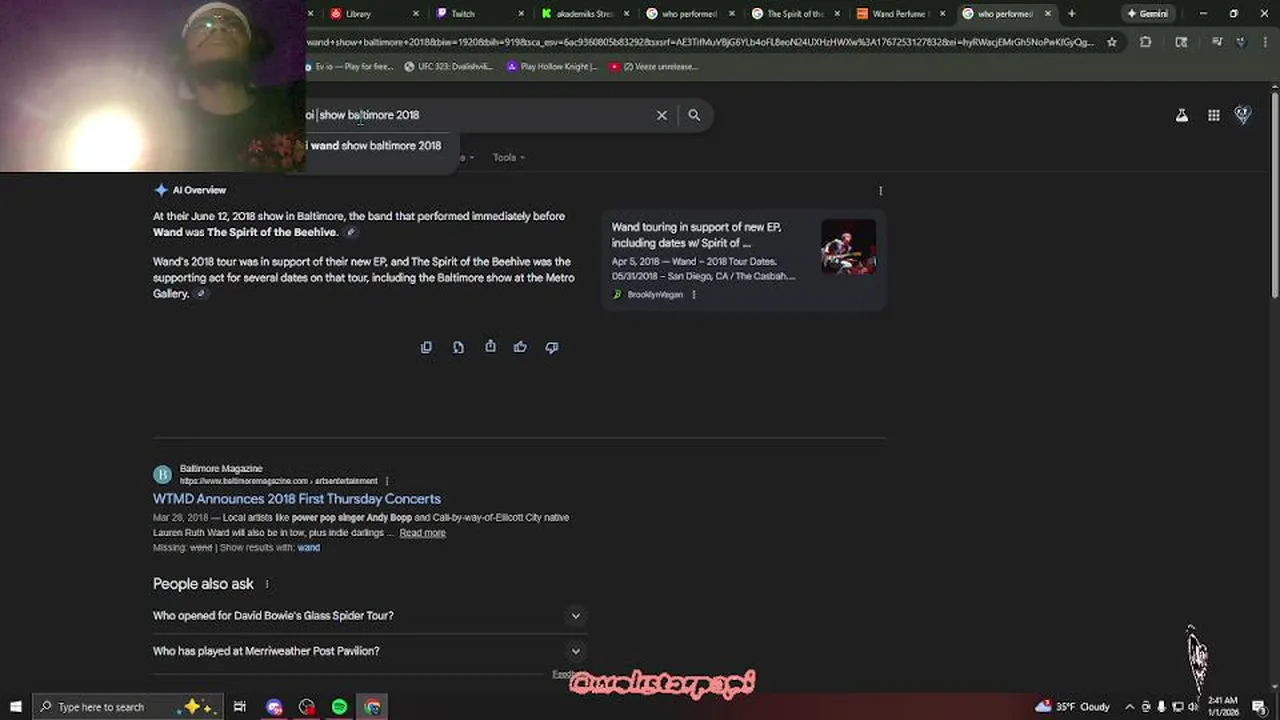Open 'Ev.io — Play for free' bookmark

(x=348, y=67)
